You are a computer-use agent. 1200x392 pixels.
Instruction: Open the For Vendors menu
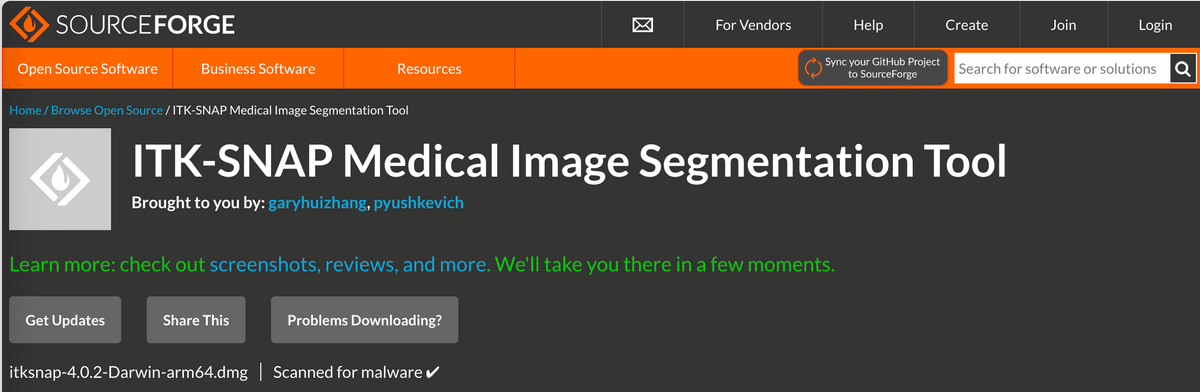pyautogui.click(x=753, y=25)
